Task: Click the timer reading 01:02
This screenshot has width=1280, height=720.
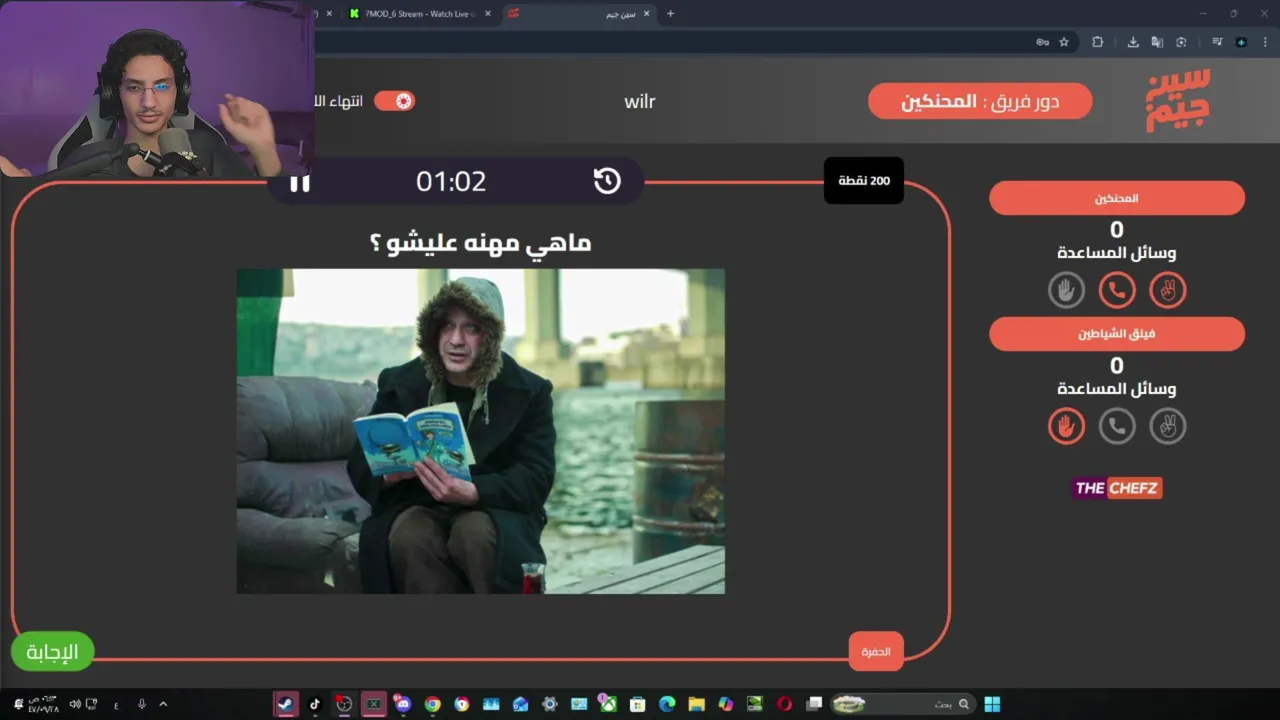Action: coord(451,181)
